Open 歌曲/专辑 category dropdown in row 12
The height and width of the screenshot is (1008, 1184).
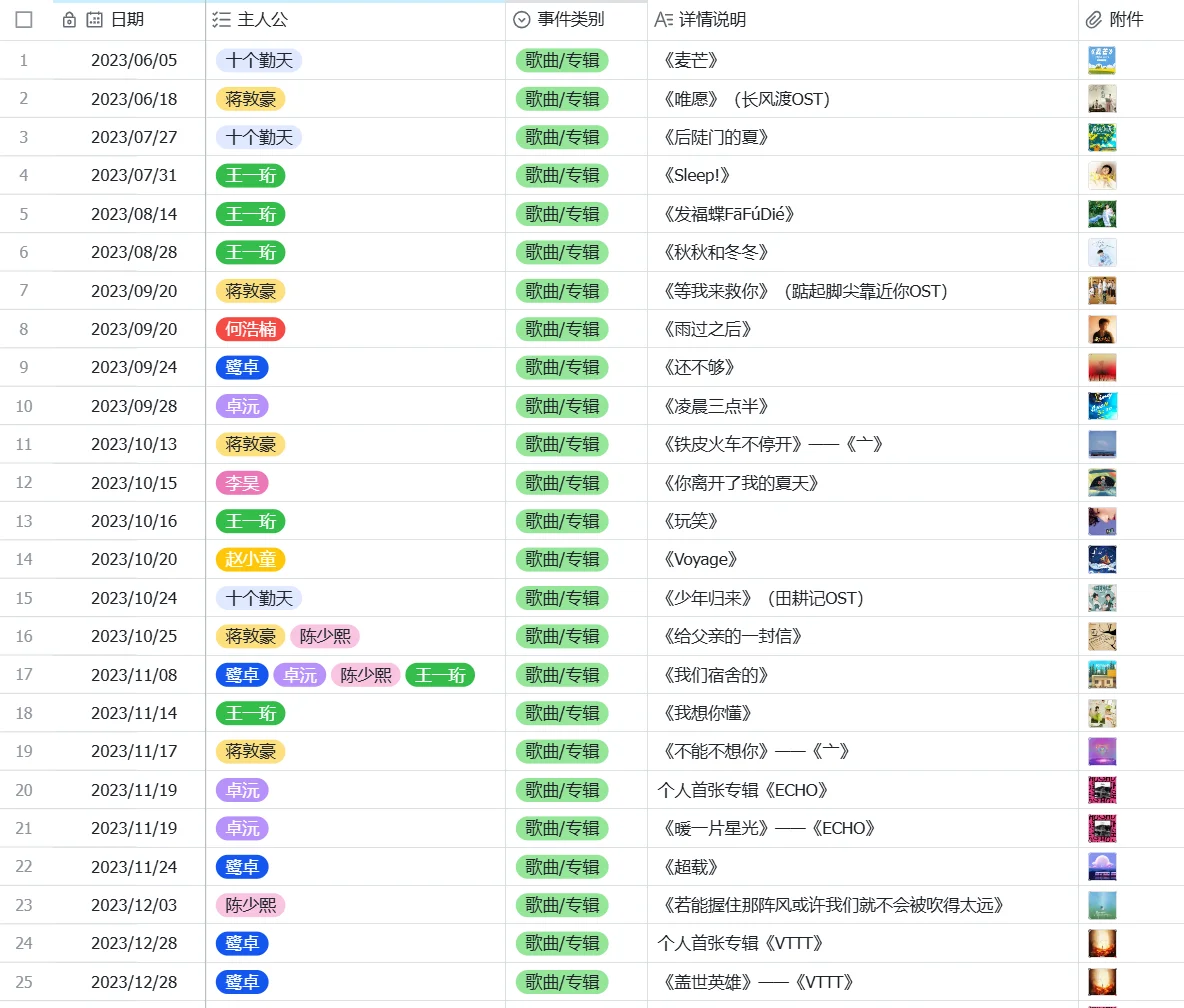562,482
